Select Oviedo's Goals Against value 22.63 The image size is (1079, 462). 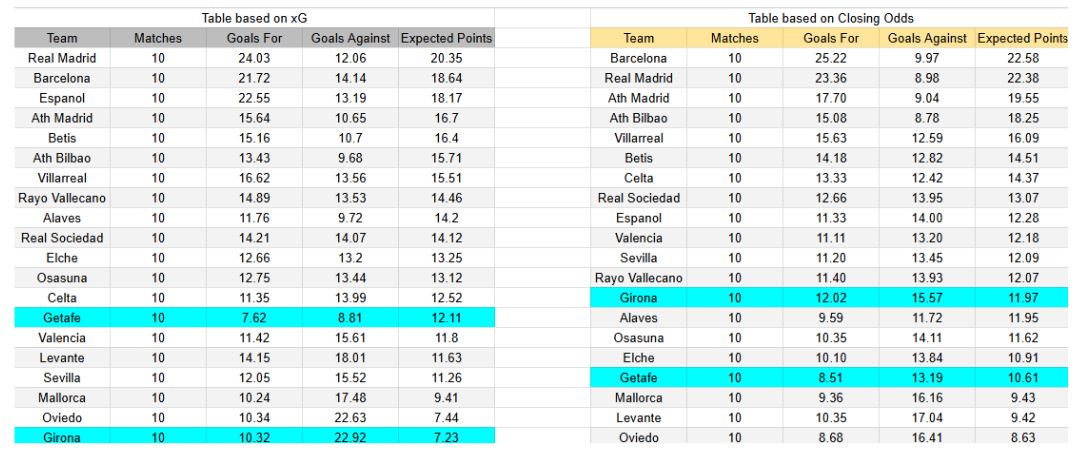pyautogui.click(x=352, y=418)
